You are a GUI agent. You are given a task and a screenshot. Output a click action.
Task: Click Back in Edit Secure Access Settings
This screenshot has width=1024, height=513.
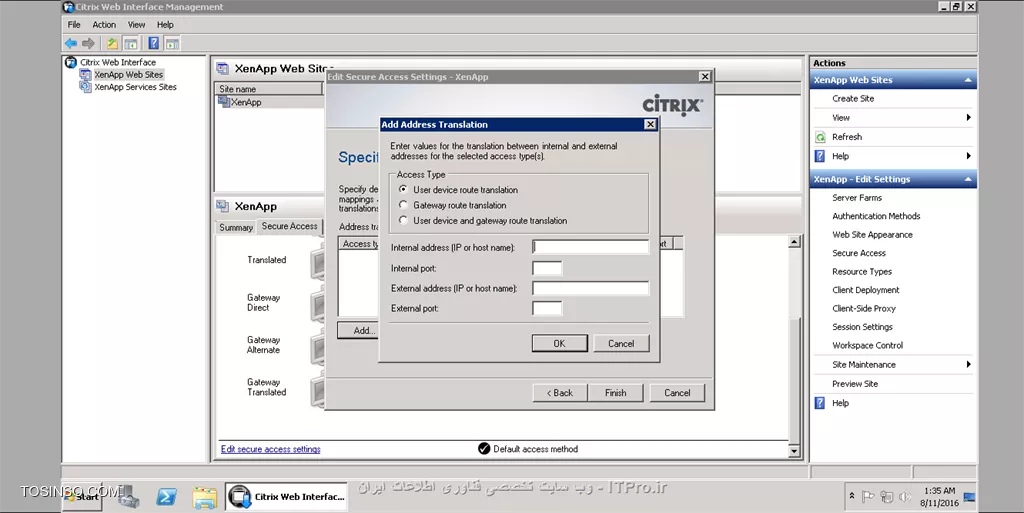[559, 393]
